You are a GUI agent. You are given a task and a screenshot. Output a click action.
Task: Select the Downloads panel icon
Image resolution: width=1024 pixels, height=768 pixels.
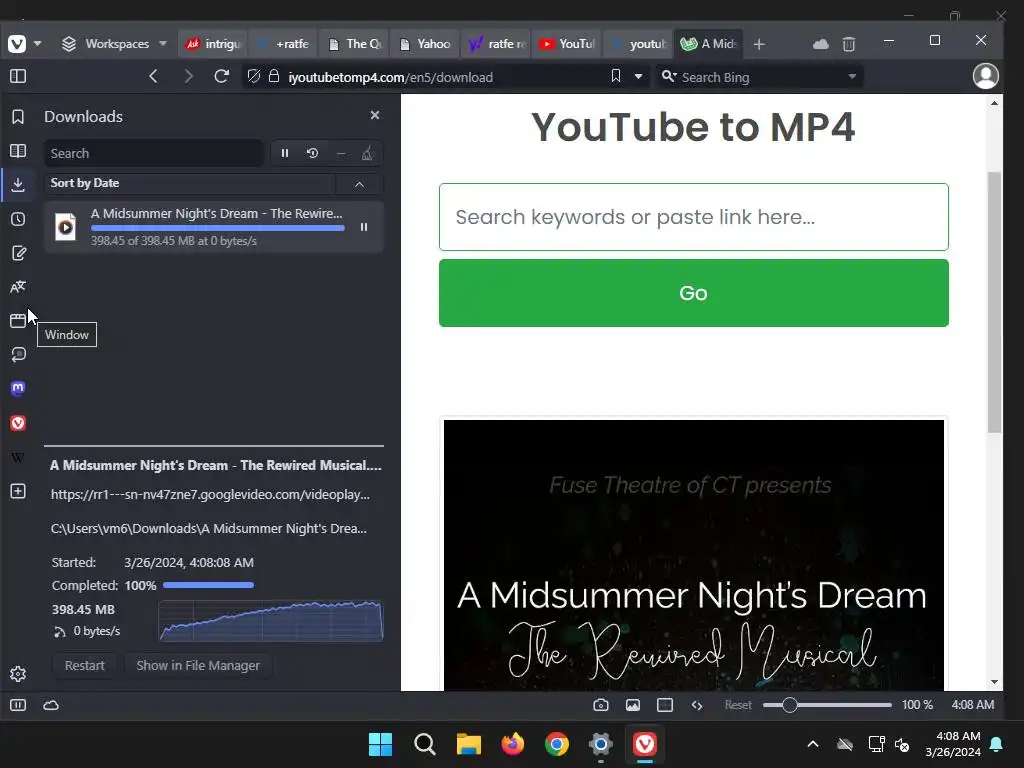(x=18, y=185)
